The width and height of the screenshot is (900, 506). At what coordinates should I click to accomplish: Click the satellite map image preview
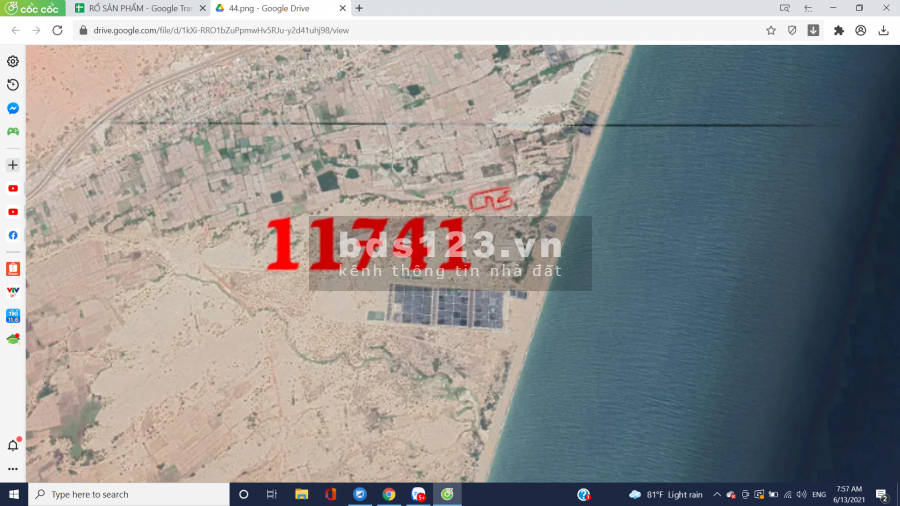point(463,264)
